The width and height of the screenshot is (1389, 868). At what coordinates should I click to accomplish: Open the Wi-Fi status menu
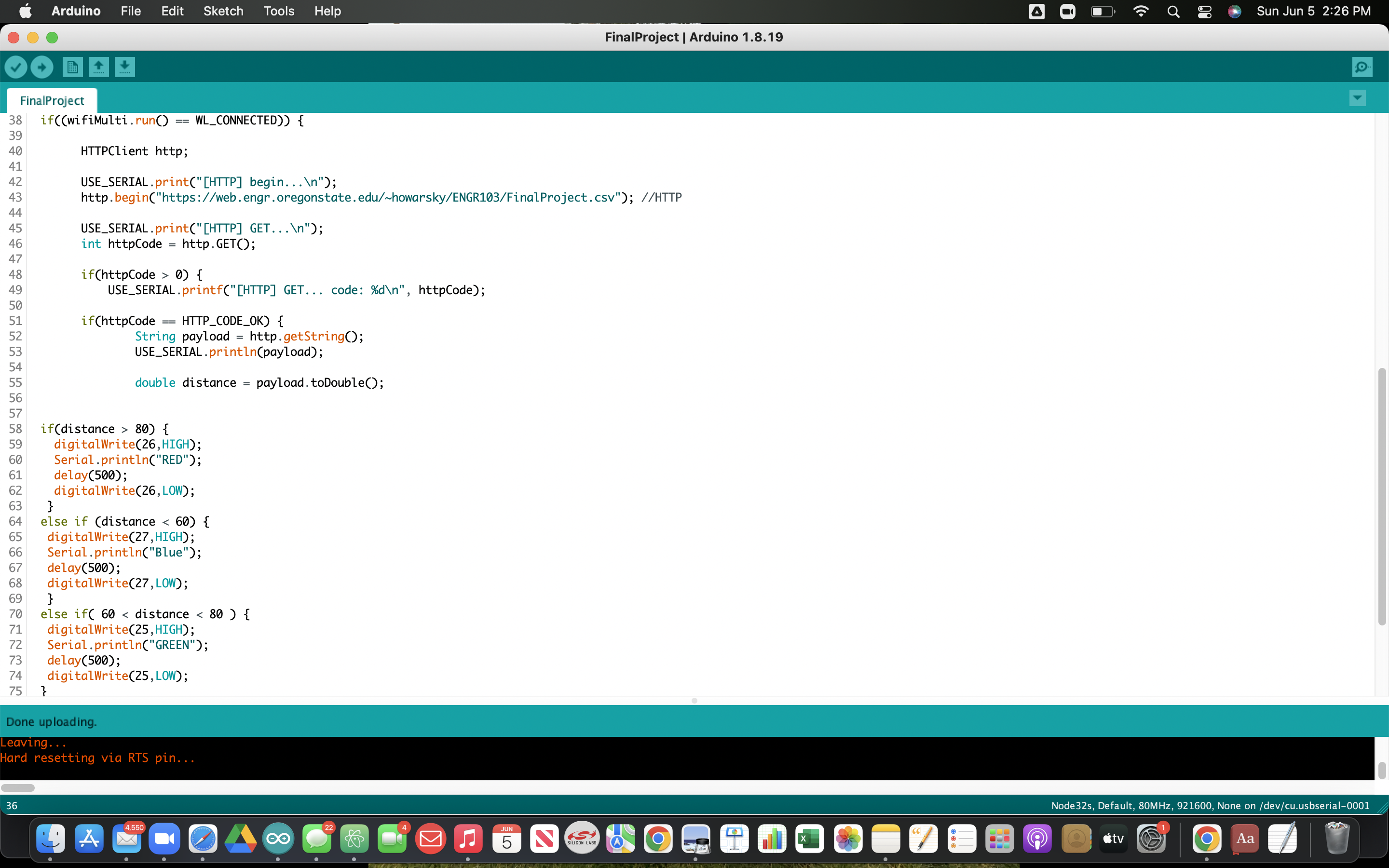pos(1141,12)
